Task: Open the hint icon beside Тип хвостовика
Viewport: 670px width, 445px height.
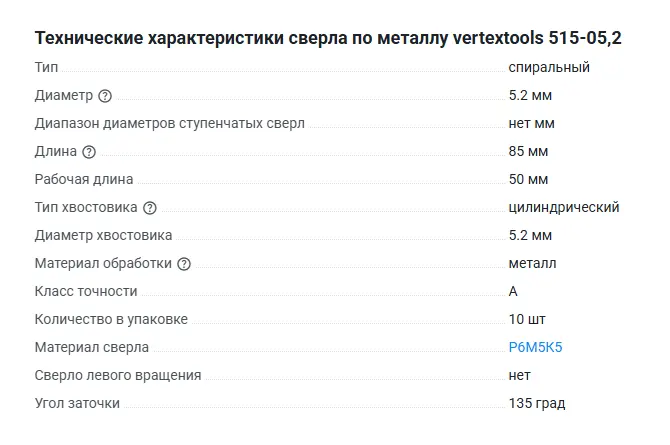Action: [150, 208]
